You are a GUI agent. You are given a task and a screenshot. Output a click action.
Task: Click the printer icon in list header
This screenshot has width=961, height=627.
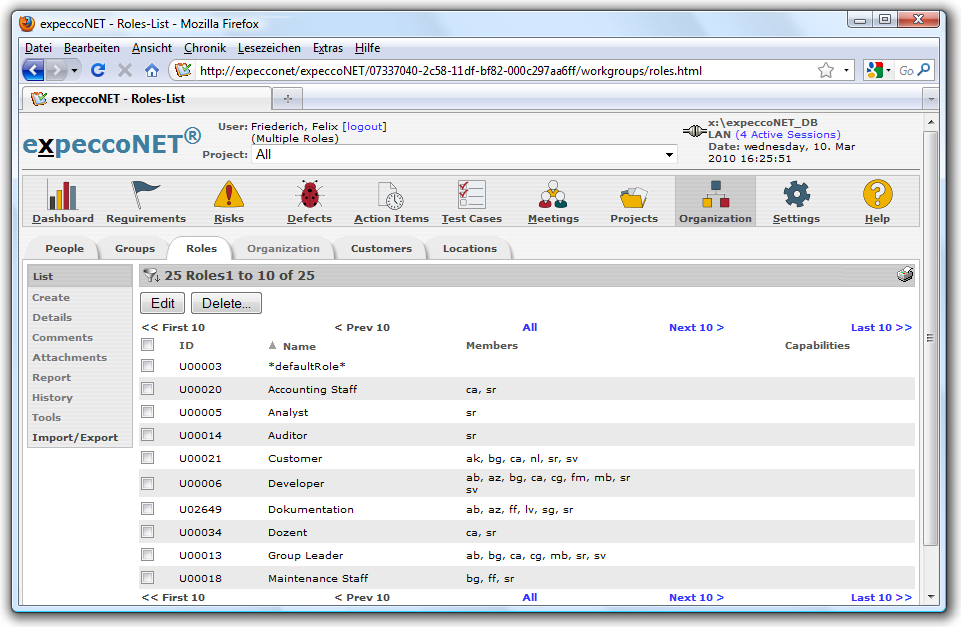tap(905, 275)
